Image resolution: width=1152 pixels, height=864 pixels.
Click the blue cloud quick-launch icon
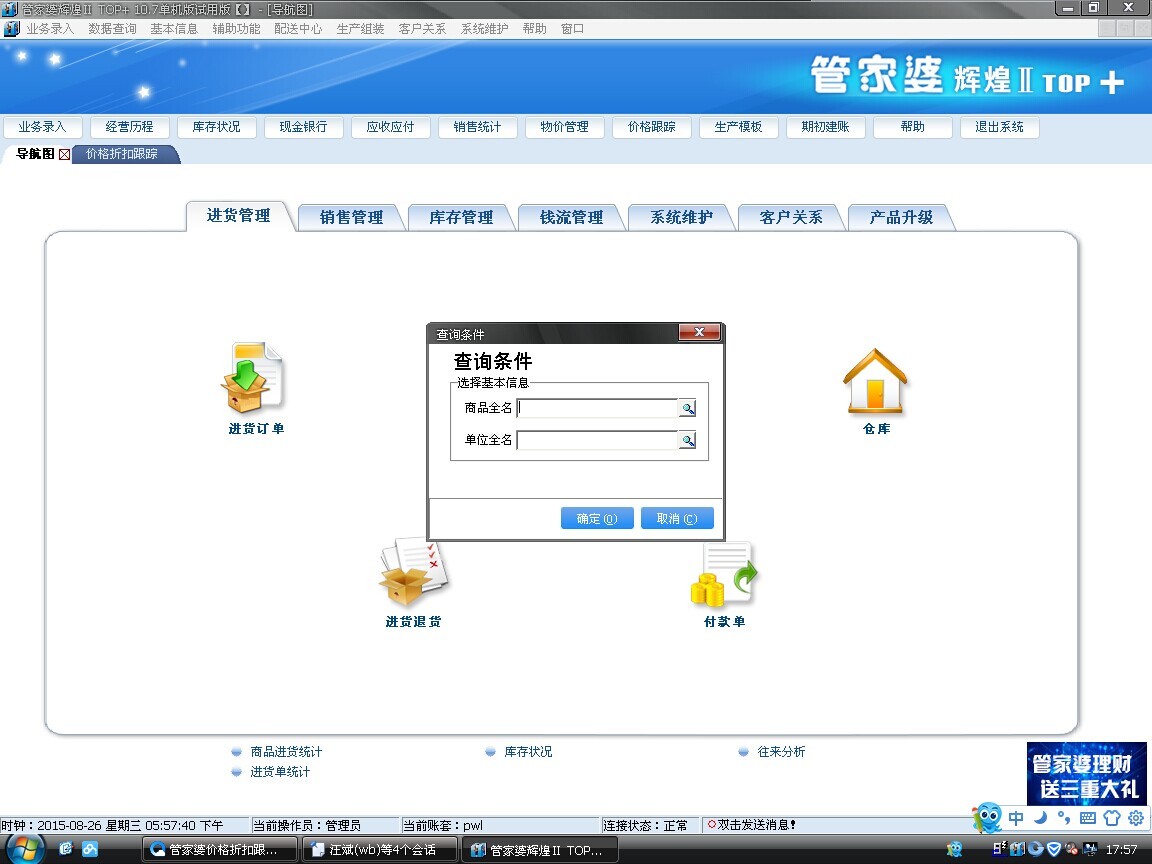90,849
